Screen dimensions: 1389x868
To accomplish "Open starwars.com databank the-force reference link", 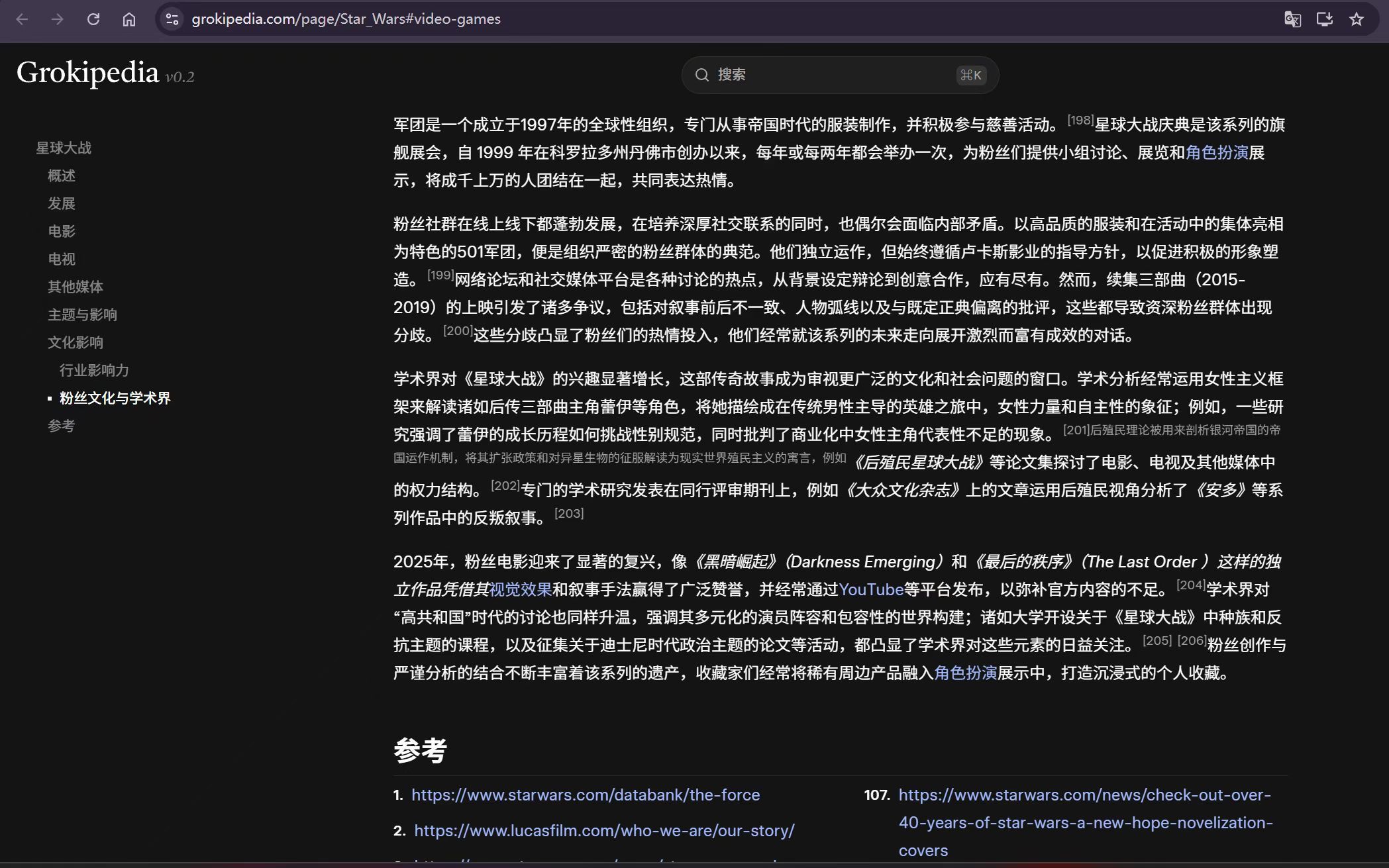I will coord(586,795).
